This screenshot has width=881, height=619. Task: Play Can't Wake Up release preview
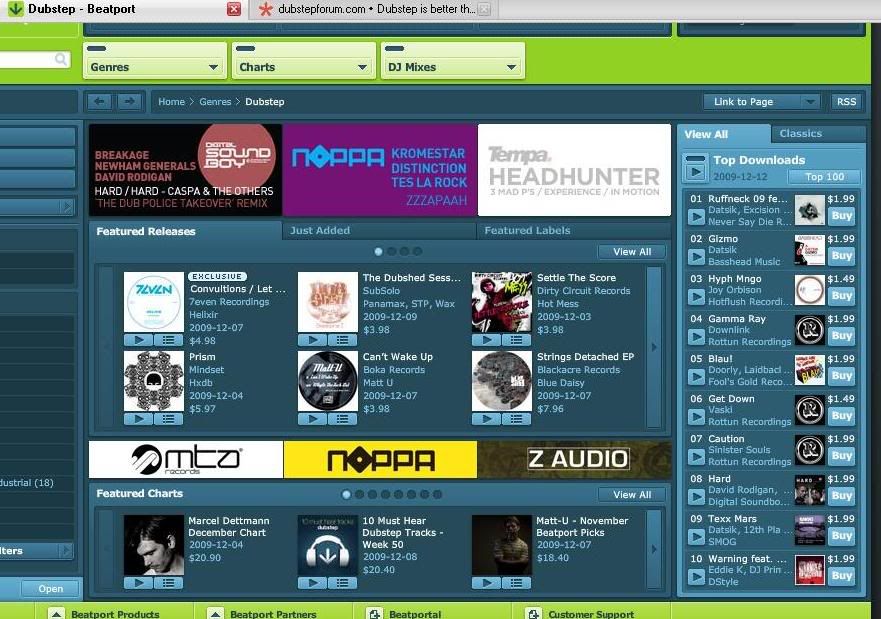313,419
